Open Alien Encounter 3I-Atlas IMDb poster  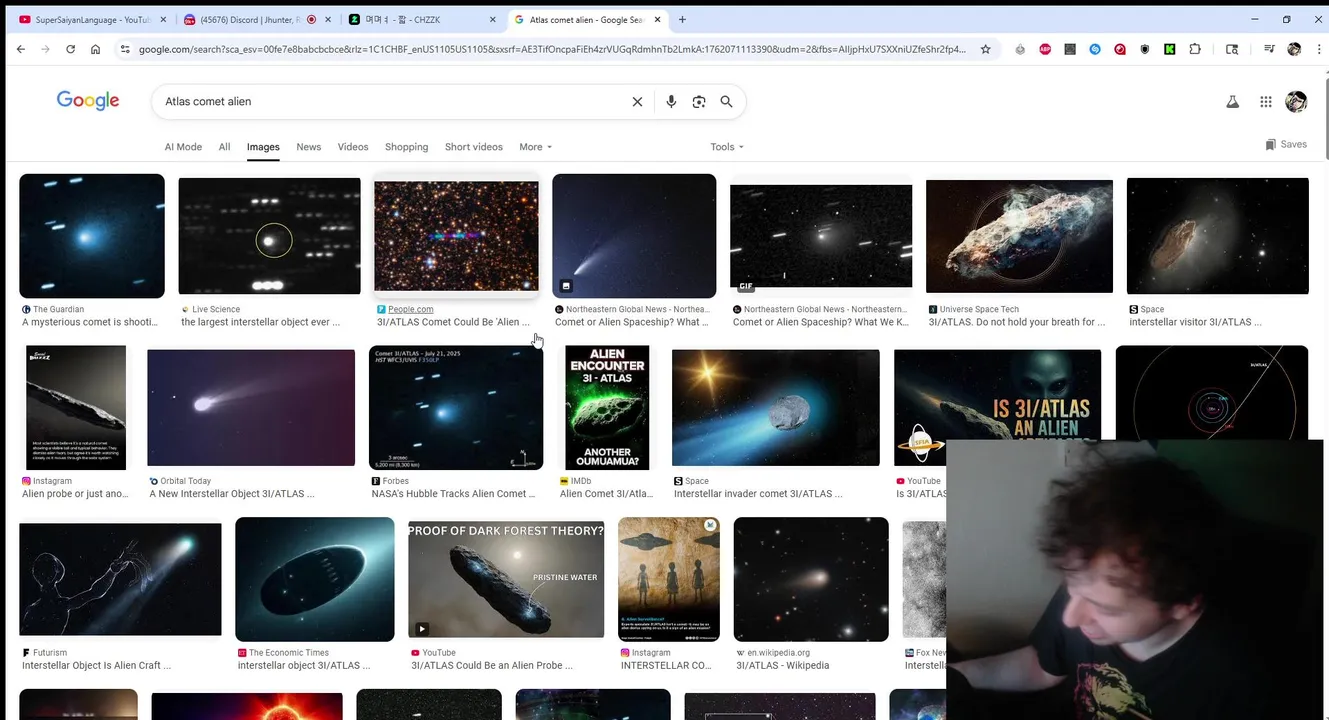coord(607,408)
